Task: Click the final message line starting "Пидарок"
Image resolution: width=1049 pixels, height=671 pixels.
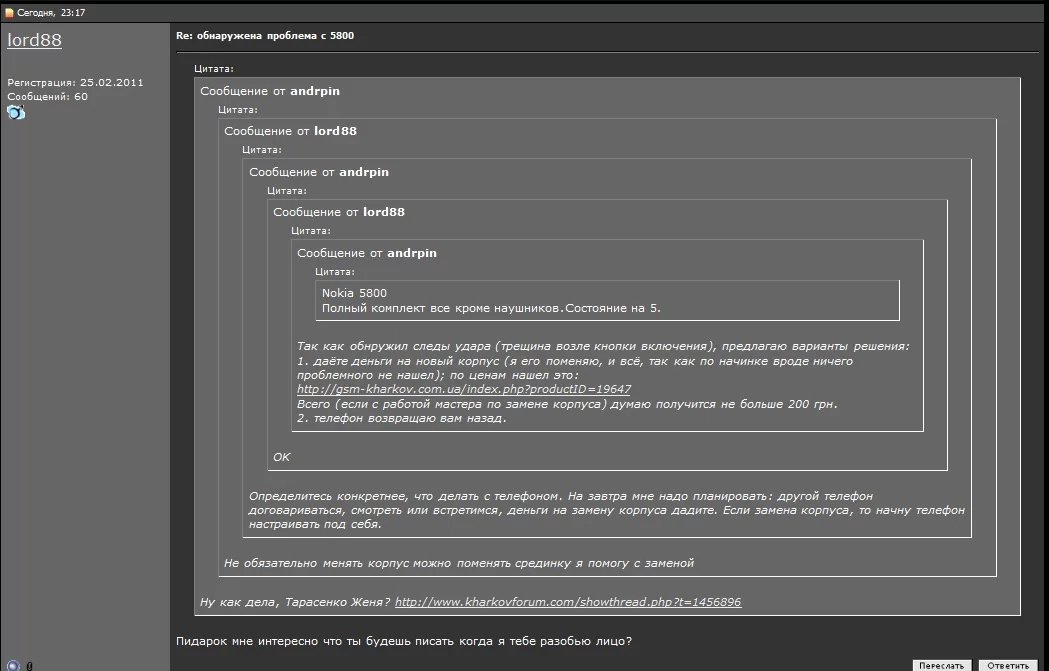Action: coord(403,641)
